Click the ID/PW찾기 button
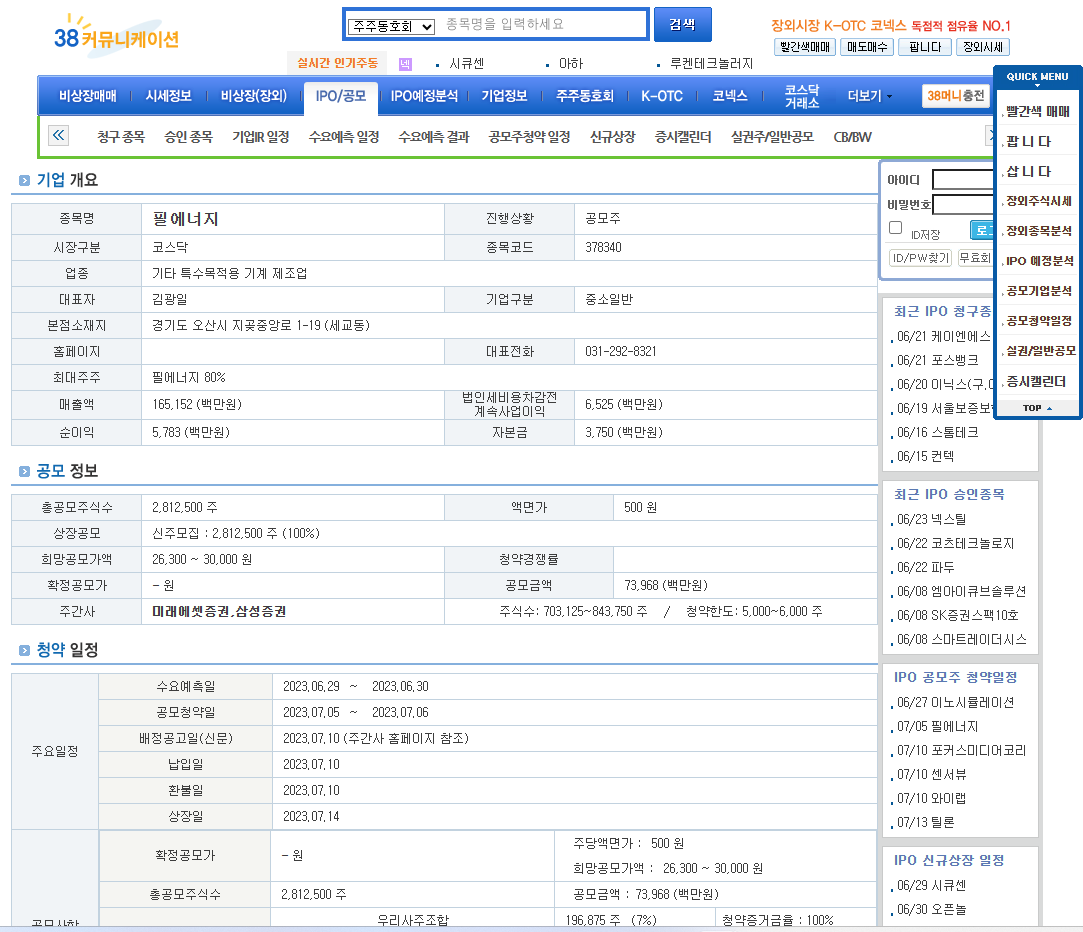The image size is (1083, 932). [921, 258]
